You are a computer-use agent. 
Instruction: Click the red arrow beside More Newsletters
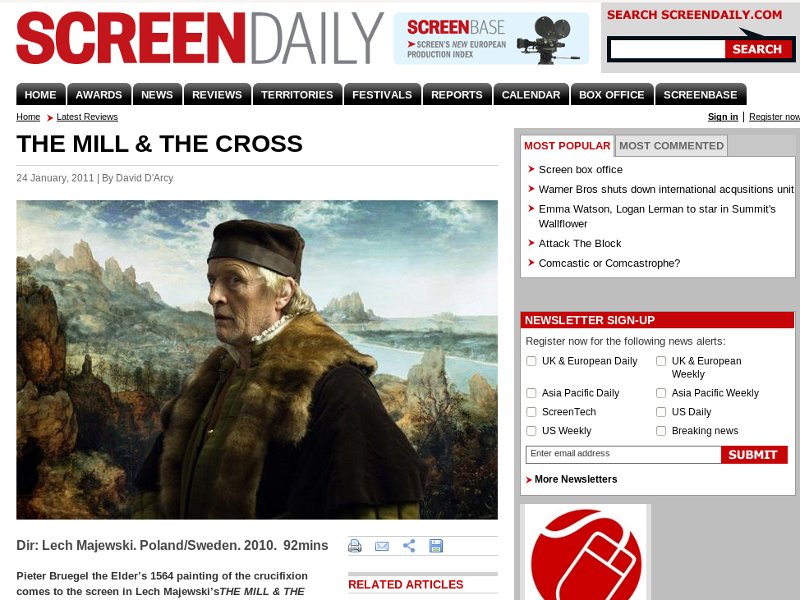tap(529, 480)
